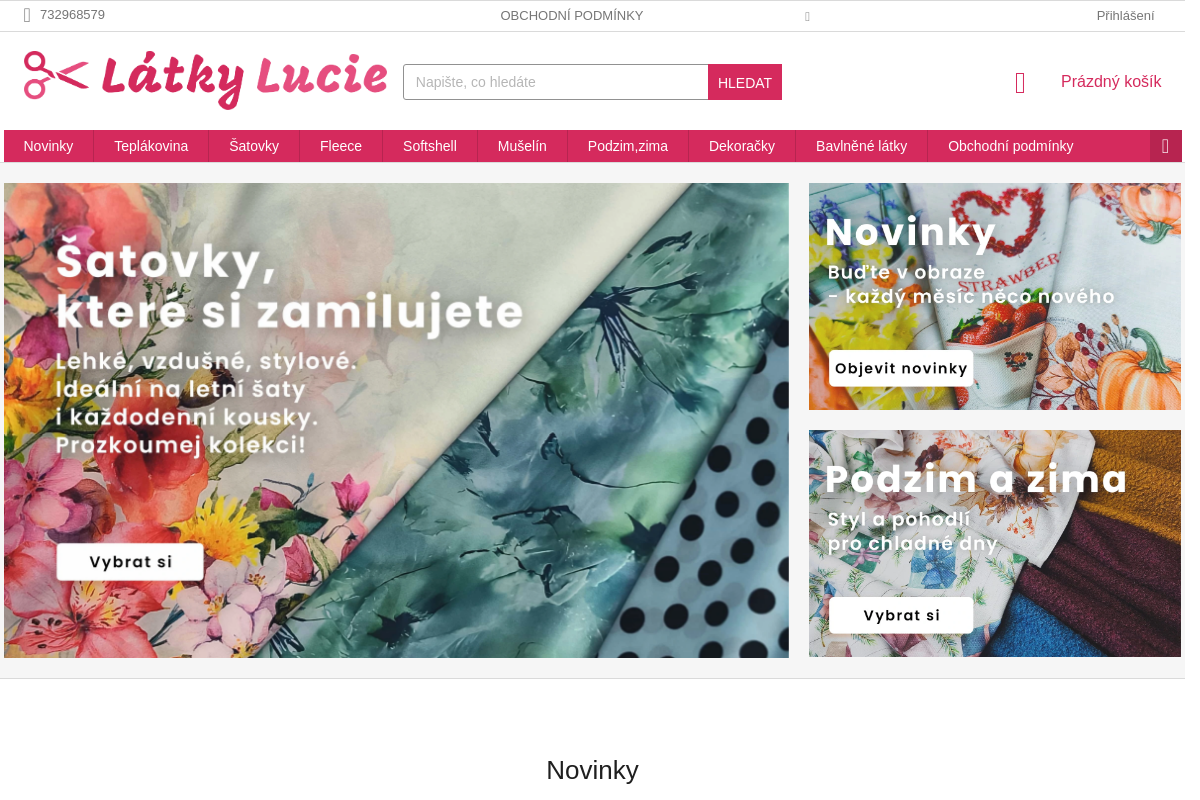Open the Softshell category
This screenshot has height=800, width=1200.
click(x=430, y=146)
